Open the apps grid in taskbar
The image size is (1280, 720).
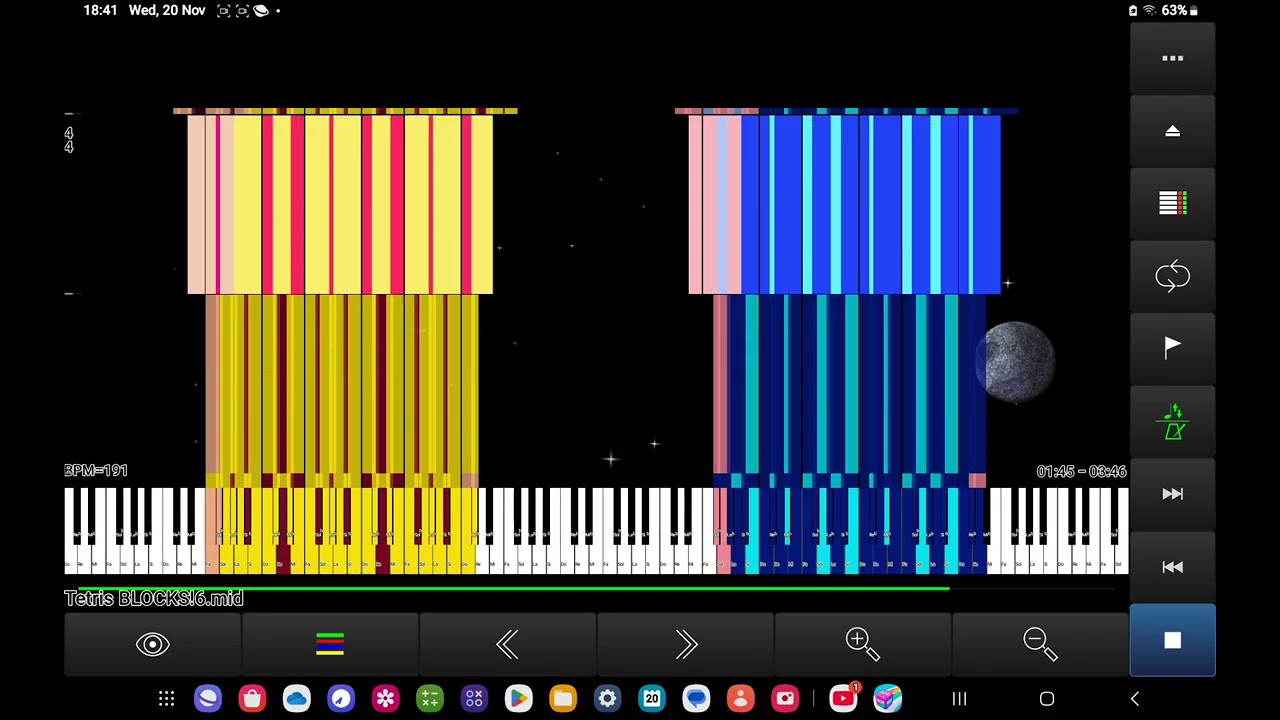tap(166, 699)
